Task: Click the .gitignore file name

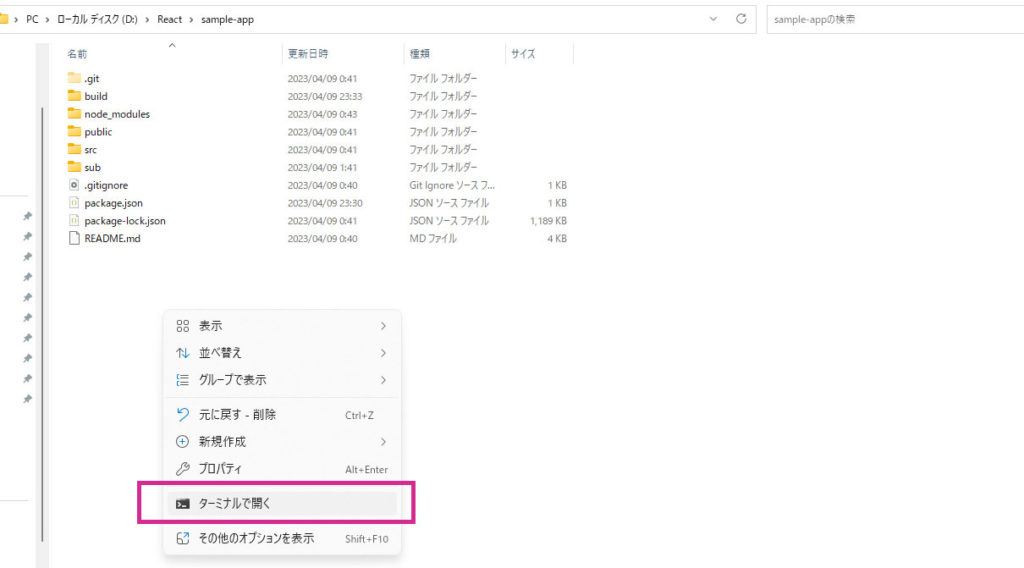Action: tap(106, 185)
